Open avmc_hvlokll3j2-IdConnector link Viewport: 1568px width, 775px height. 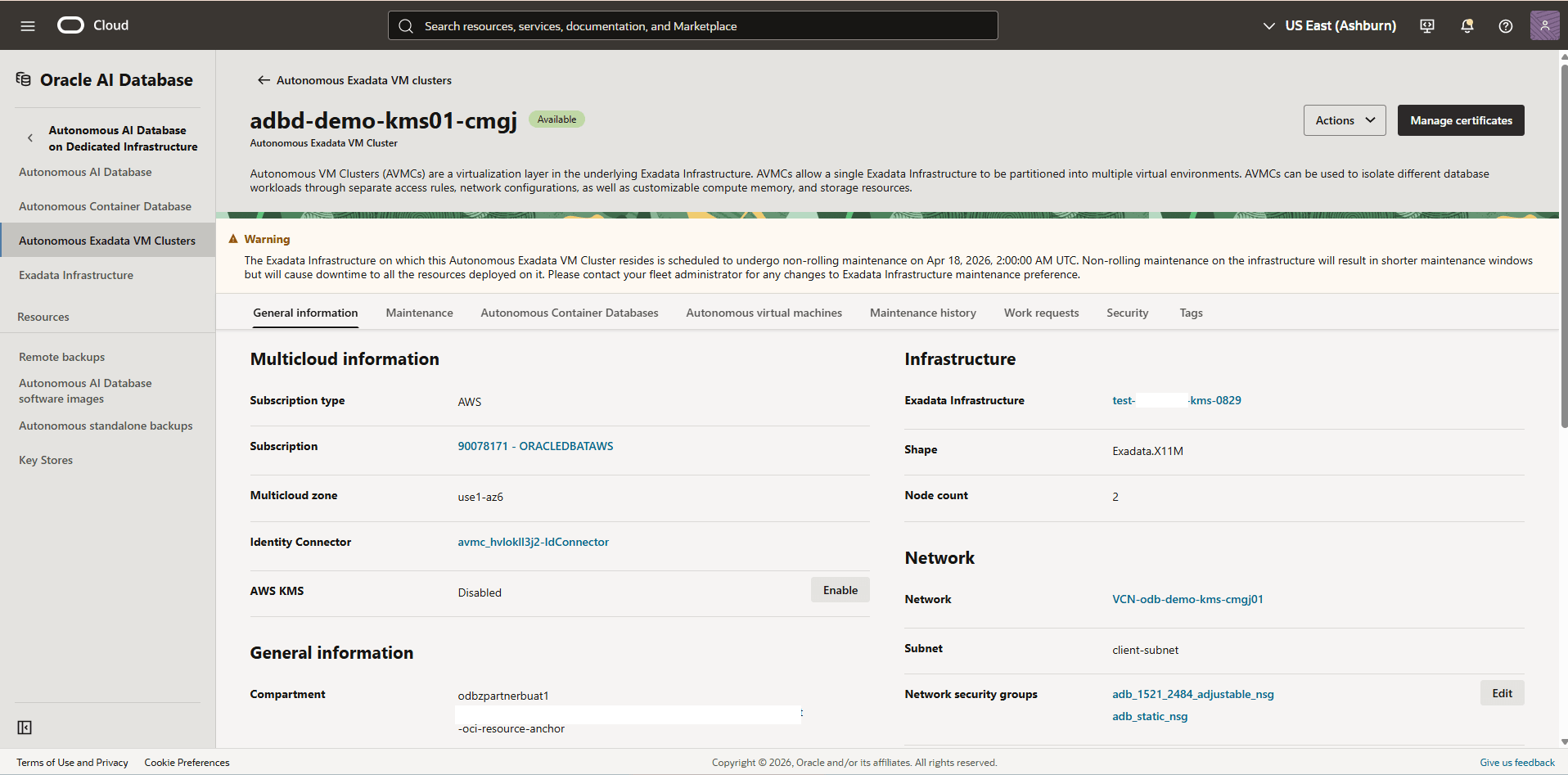(534, 542)
